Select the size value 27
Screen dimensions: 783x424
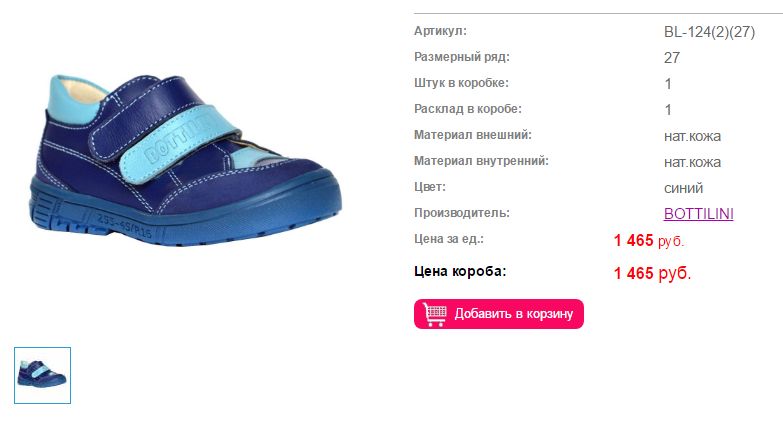pyautogui.click(x=672, y=58)
